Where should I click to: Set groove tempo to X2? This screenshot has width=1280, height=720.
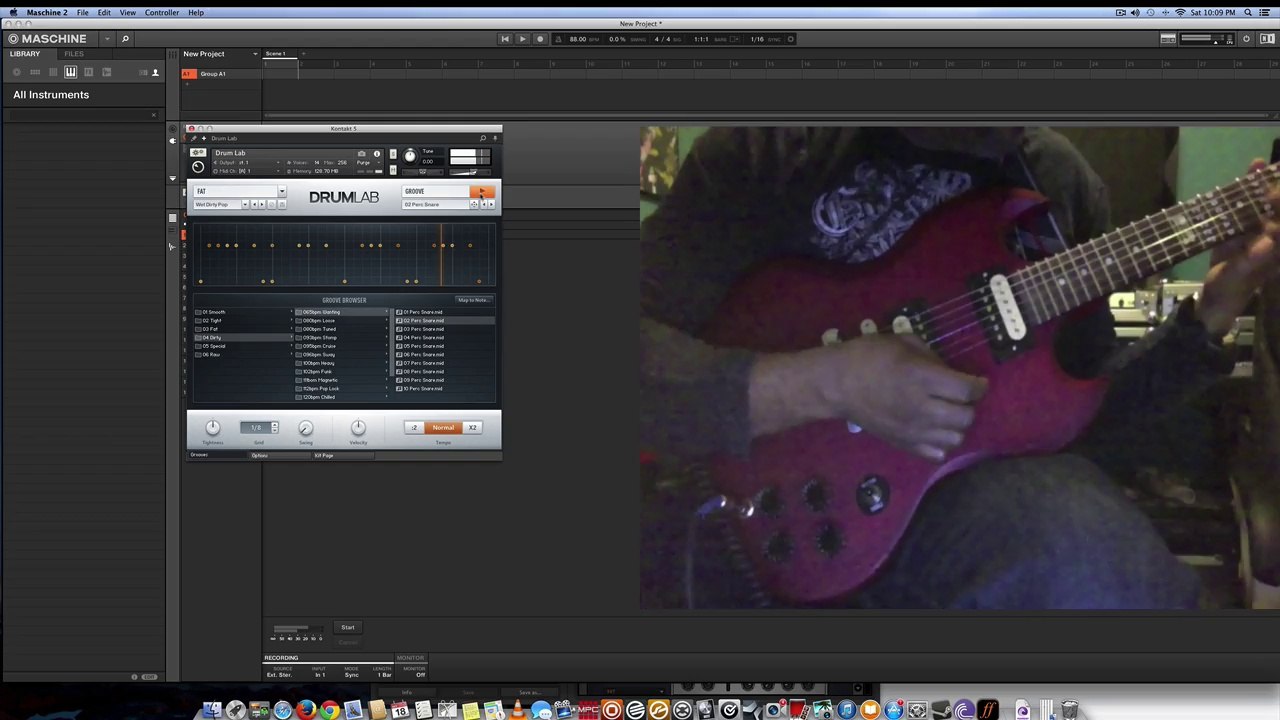pos(472,428)
